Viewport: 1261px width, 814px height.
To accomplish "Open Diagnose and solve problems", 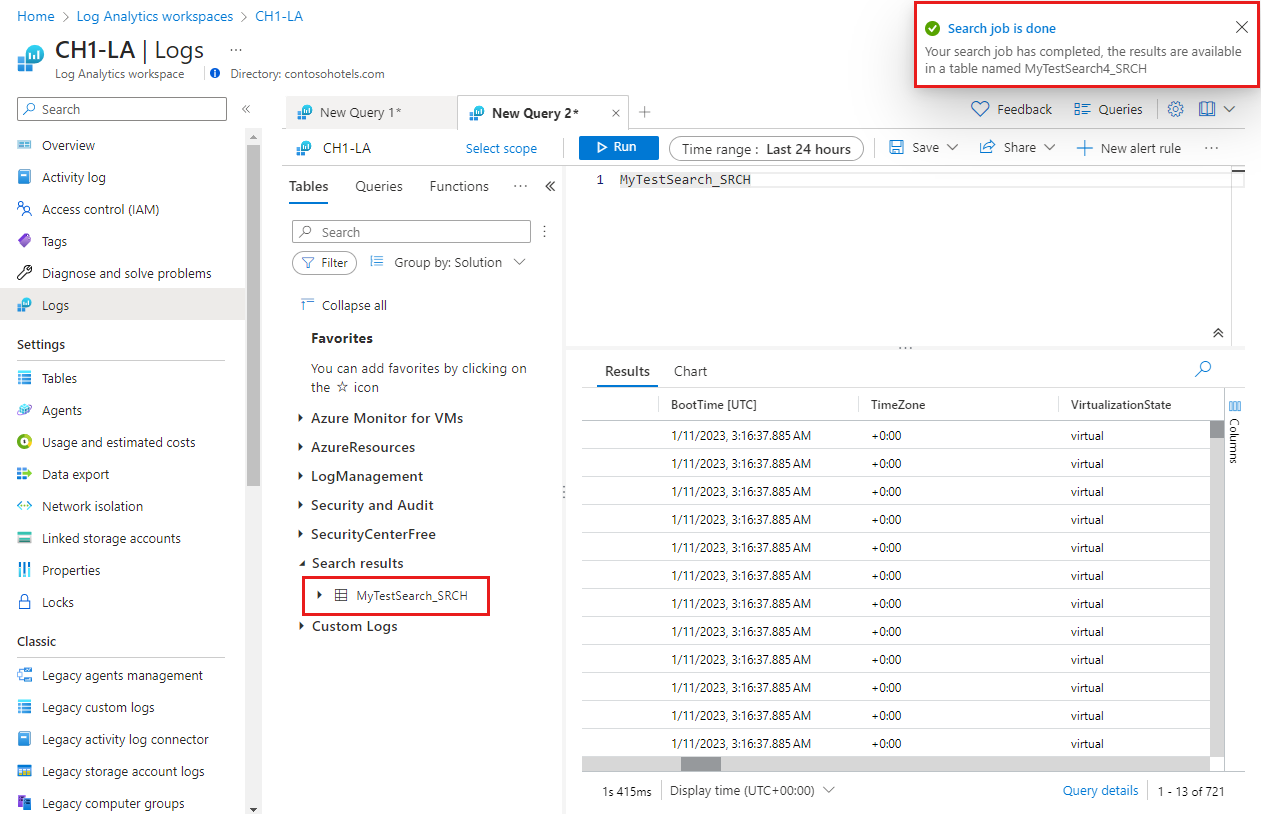I will pos(126,273).
